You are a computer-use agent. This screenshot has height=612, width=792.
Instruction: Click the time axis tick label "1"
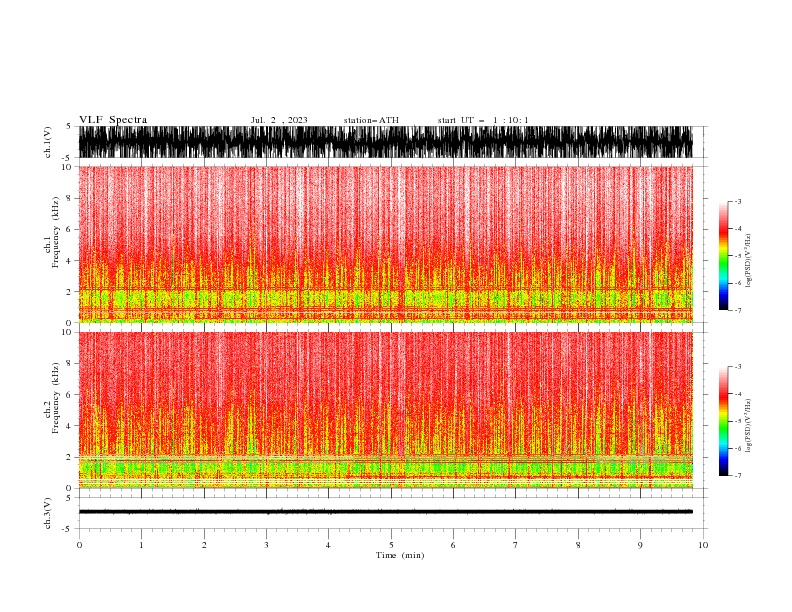pos(141,545)
